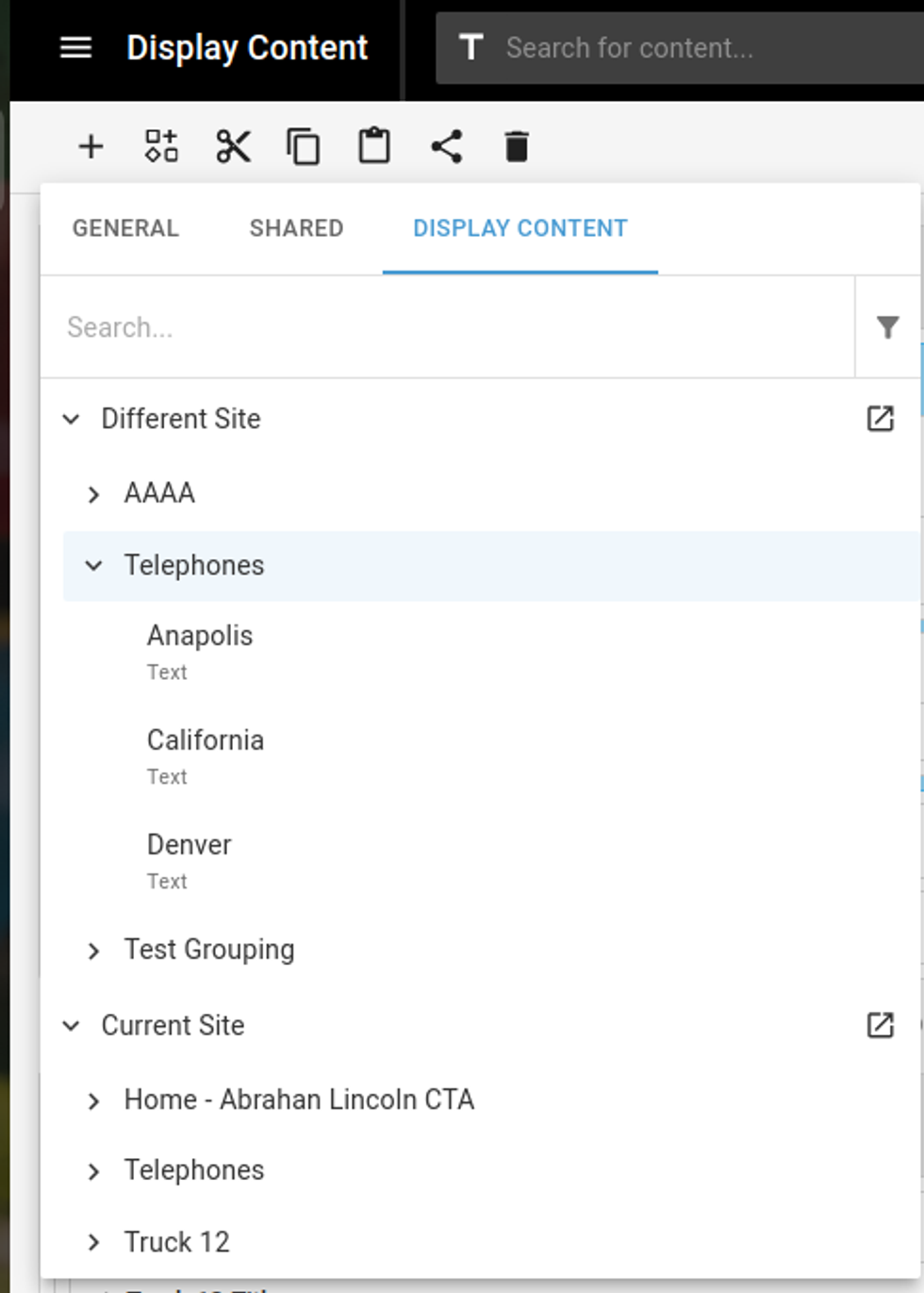Expand the Test Grouping node
The image size is (924, 1293).
coord(93,951)
